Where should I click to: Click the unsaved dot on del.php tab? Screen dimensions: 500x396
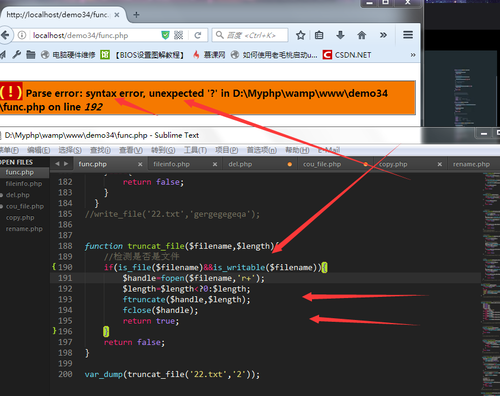[290, 164]
